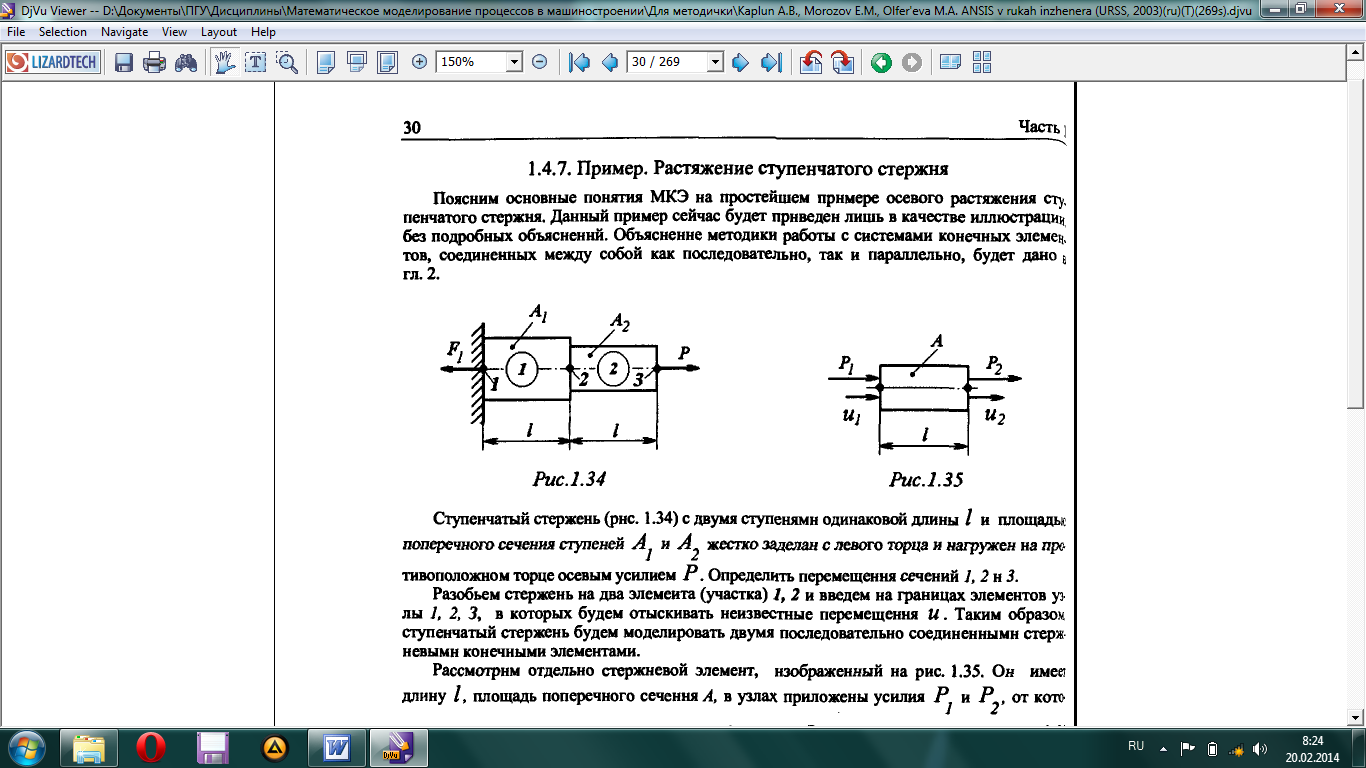This screenshot has height=768, width=1366.
Task: Open the purple floppy taskbar application
Action: point(214,748)
